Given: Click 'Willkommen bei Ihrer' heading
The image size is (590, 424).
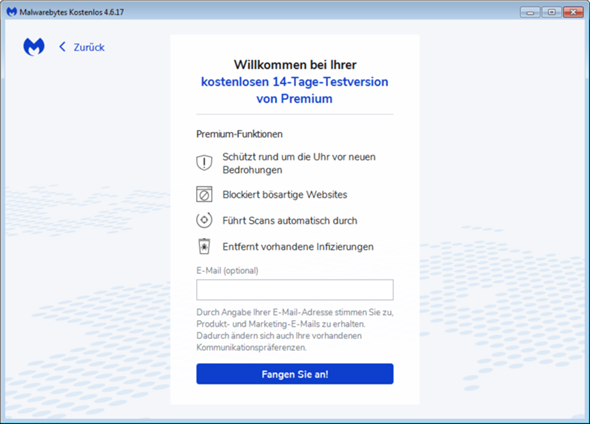Looking at the screenshot, I should coord(295,65).
